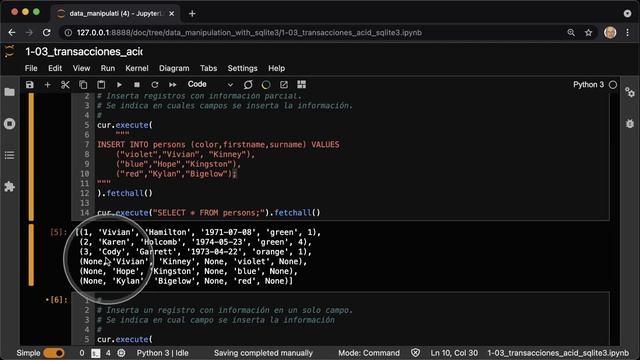640x360 pixels.
Task: Click the shield trust icon in status bar
Action: pos(416,353)
